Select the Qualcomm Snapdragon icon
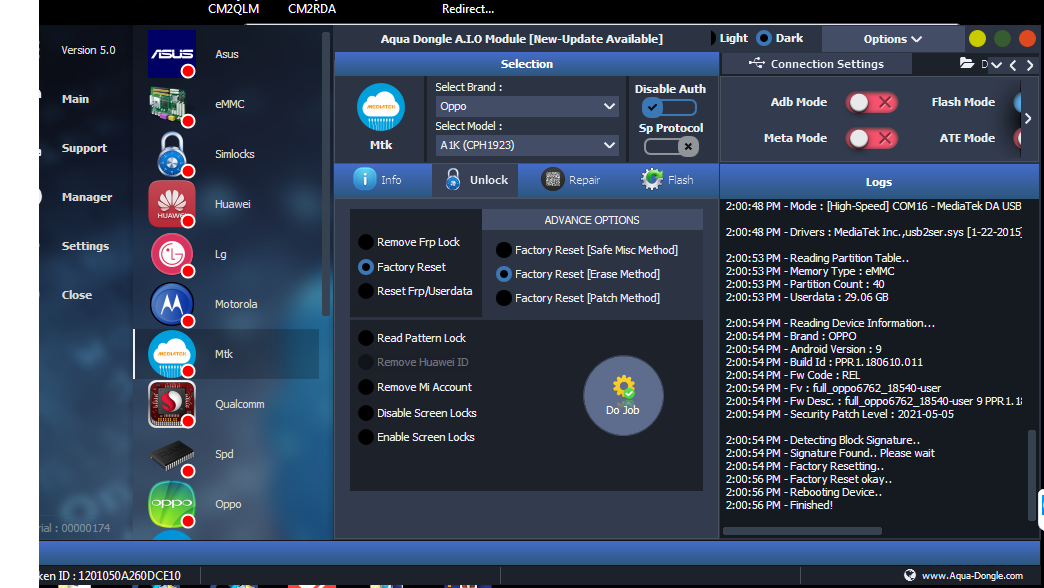The height and width of the screenshot is (588, 1044). click(172, 404)
